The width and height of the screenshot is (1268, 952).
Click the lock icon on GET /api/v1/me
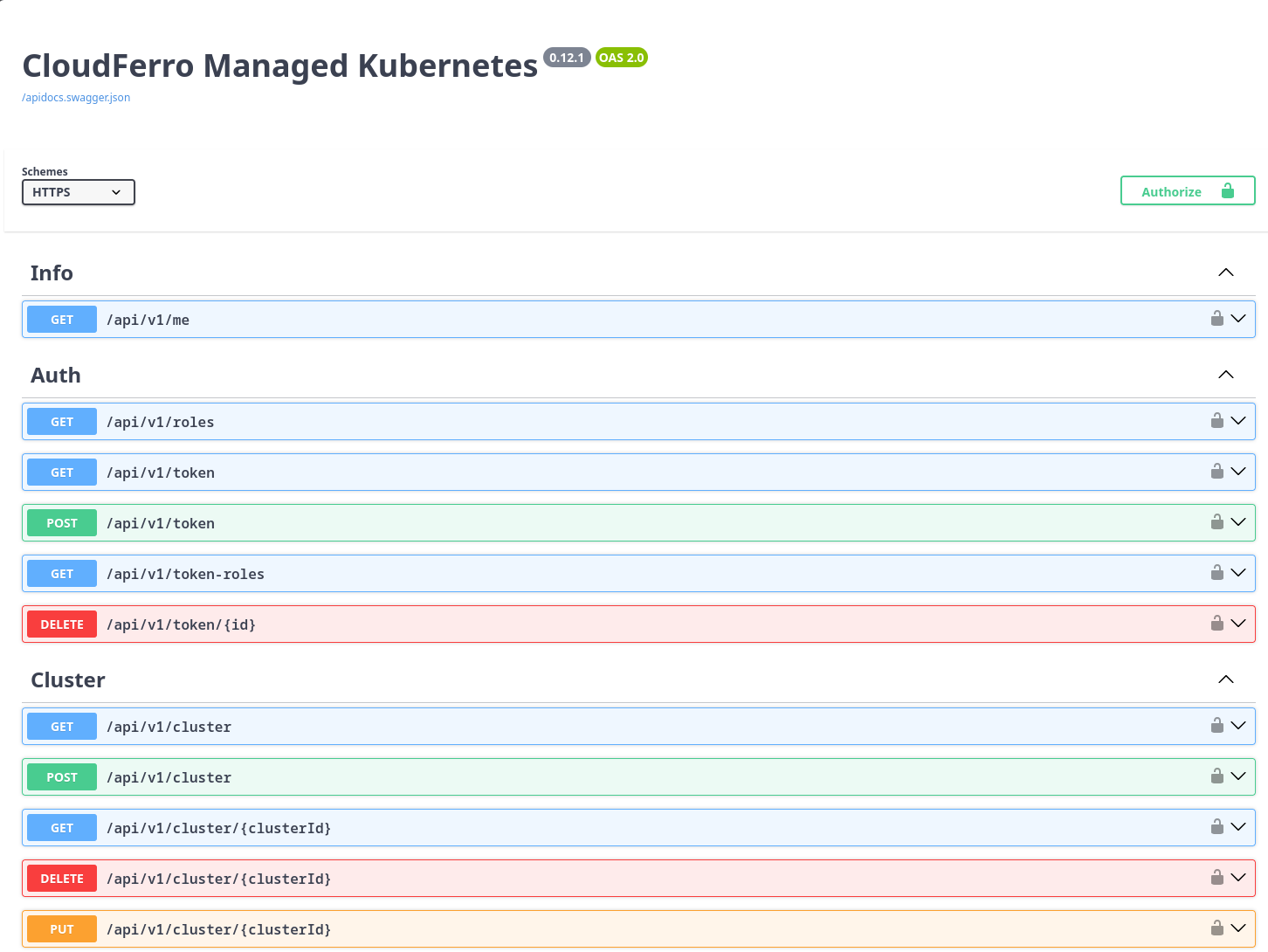[x=1217, y=318]
